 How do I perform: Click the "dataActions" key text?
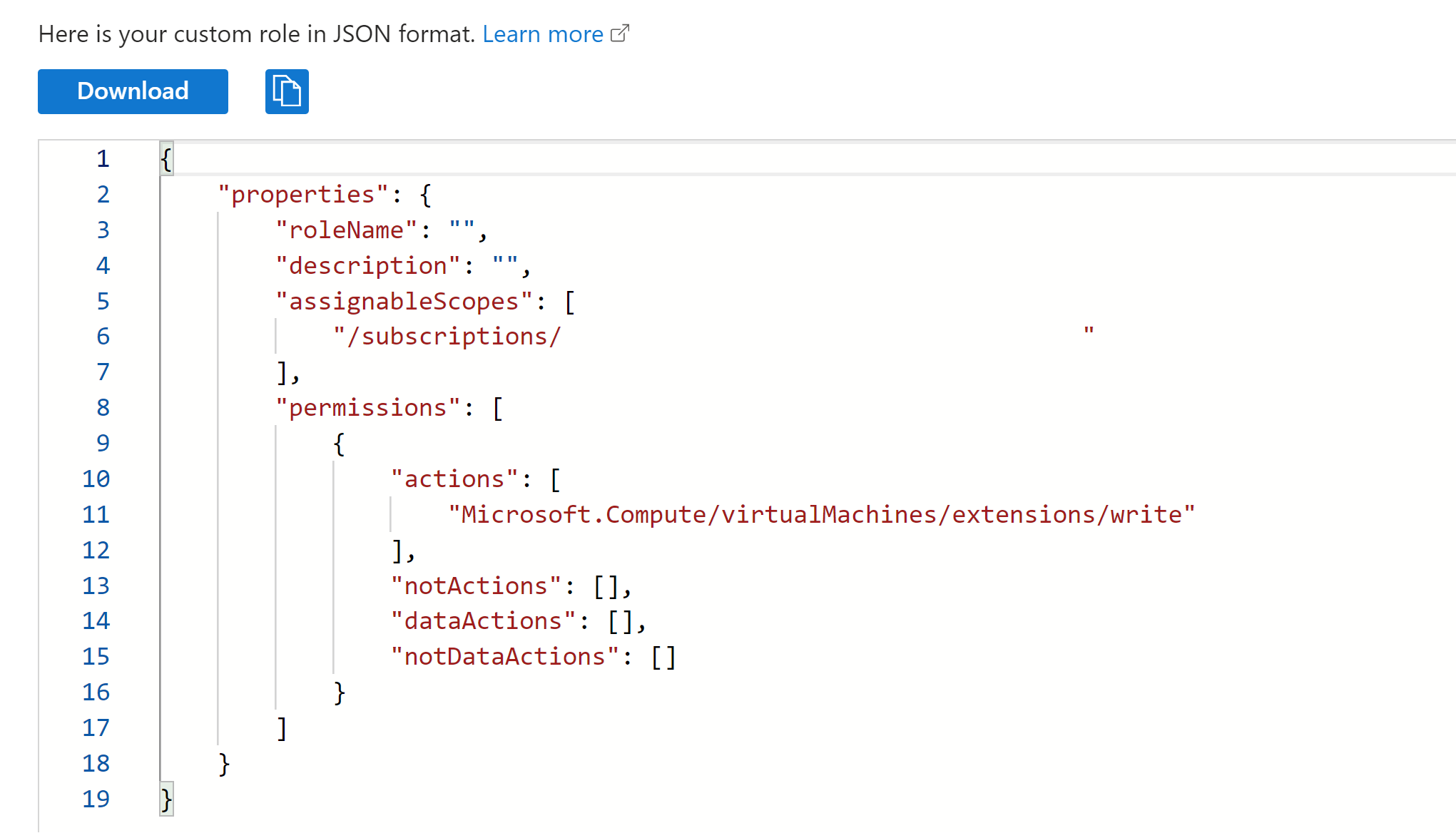[x=482, y=620]
